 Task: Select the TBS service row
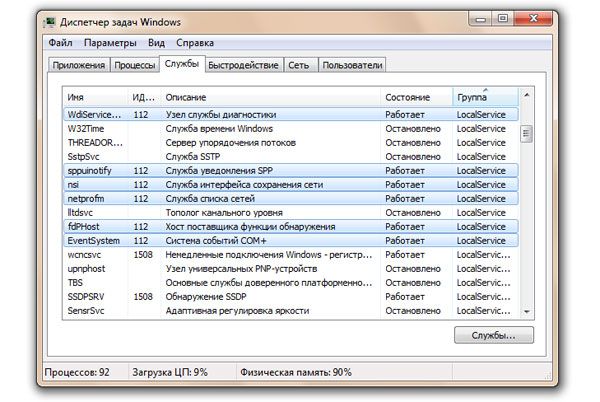291,283
